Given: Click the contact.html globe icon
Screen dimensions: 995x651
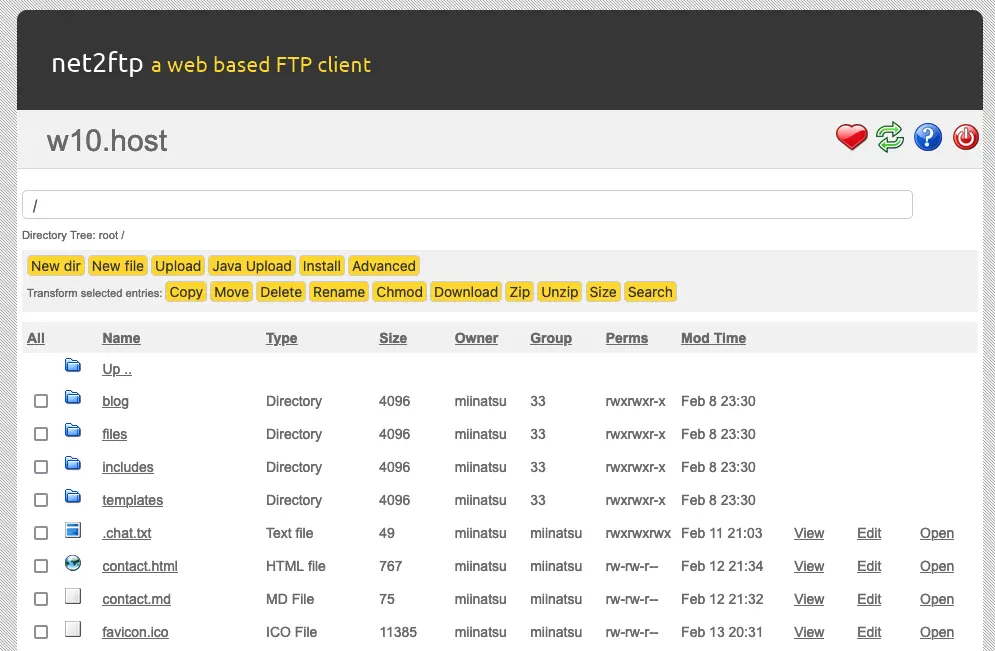Looking at the screenshot, I should click(x=73, y=563).
